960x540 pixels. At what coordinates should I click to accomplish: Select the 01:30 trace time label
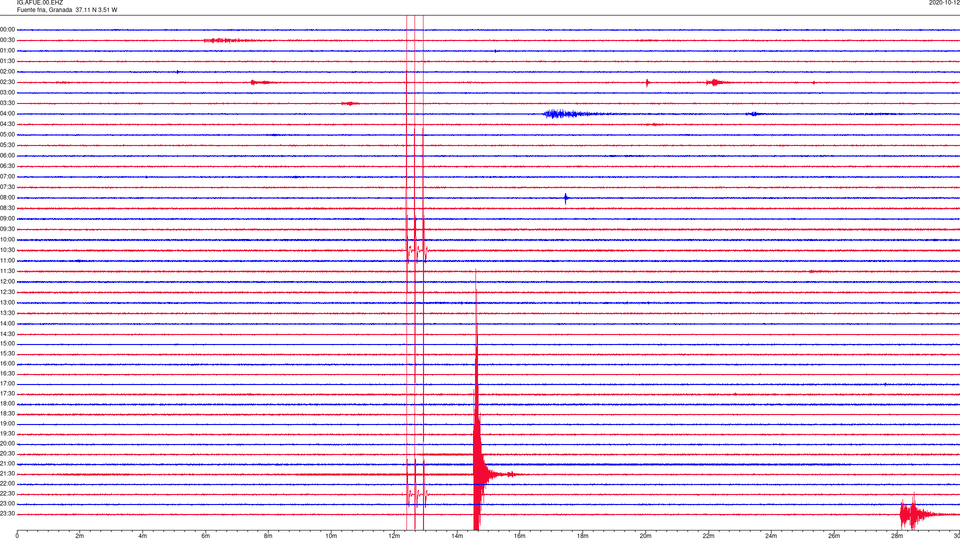click(7, 61)
